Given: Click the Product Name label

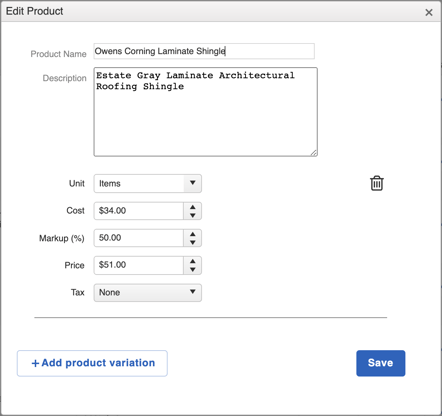Looking at the screenshot, I should pyautogui.click(x=58, y=54).
